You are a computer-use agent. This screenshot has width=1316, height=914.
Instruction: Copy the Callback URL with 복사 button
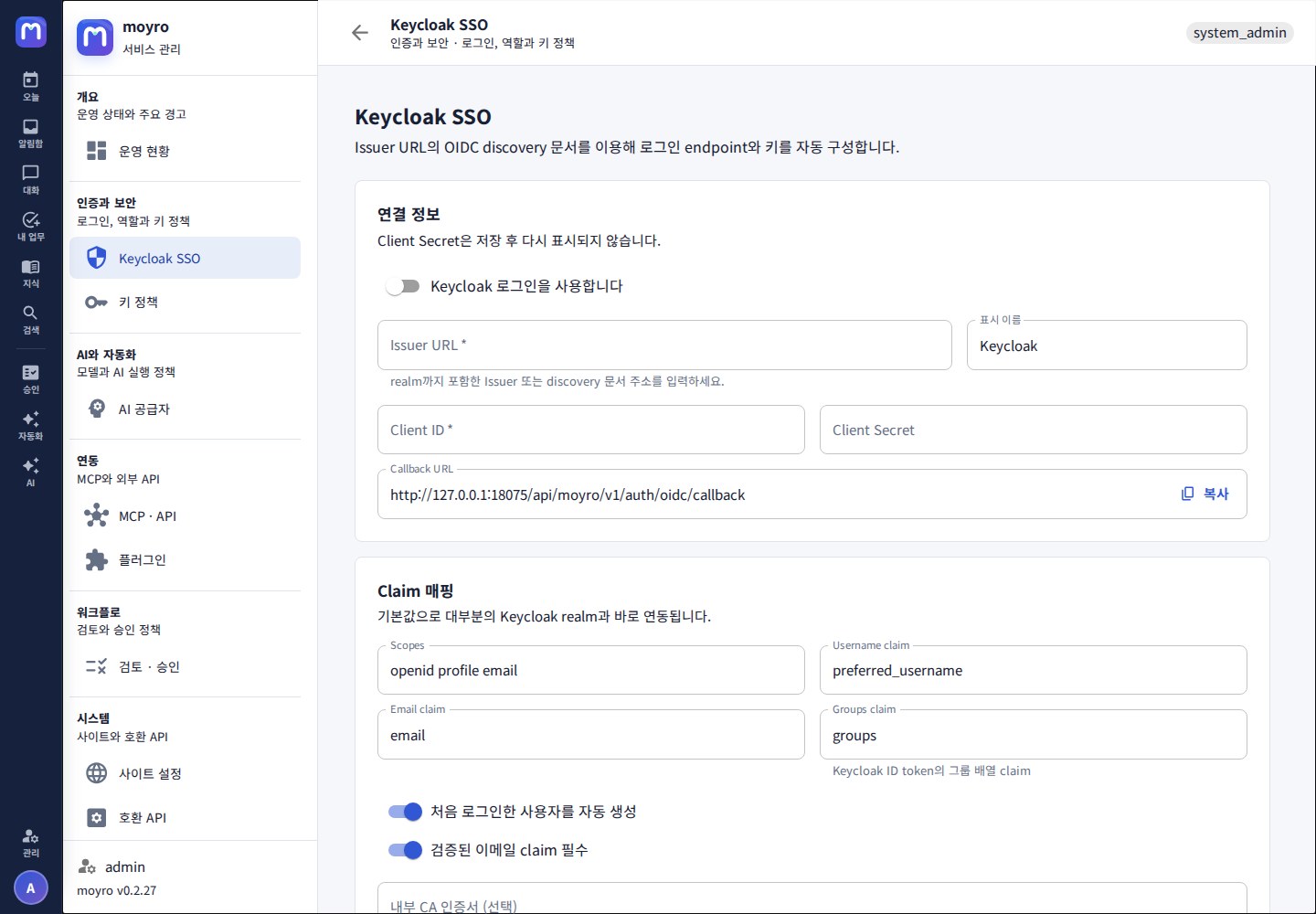coord(1205,494)
